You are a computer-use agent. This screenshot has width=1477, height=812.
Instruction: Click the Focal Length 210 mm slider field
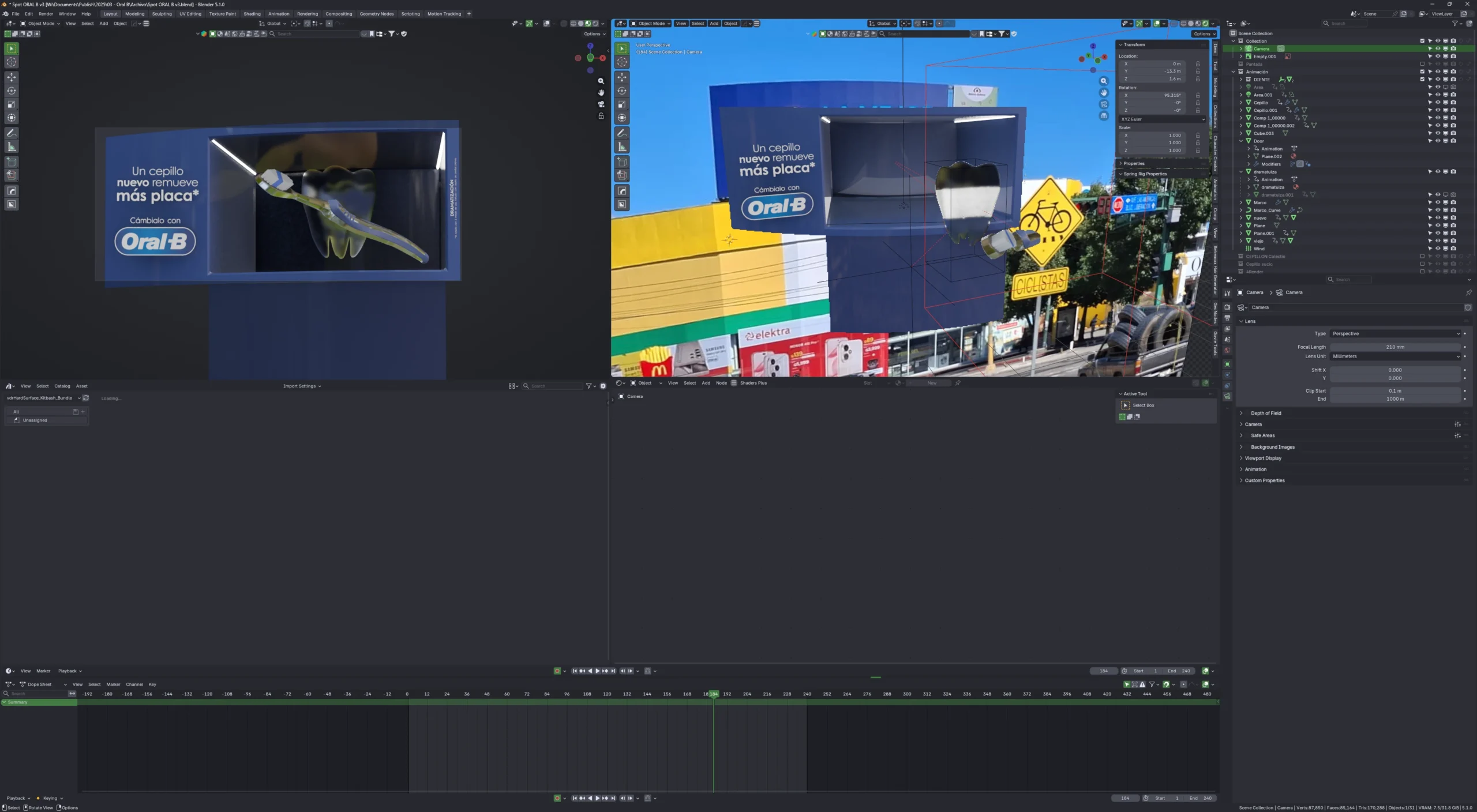1396,347
